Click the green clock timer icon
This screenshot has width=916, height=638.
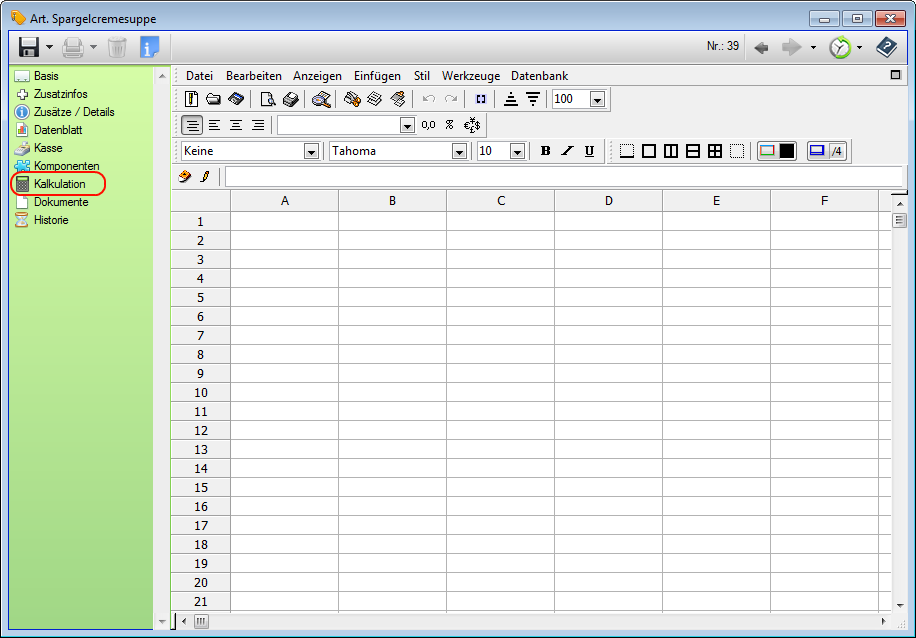pos(839,47)
